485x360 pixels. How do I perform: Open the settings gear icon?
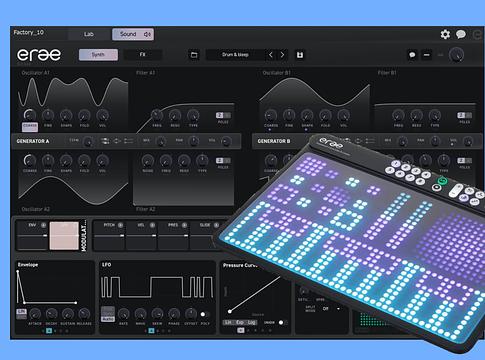[x=445, y=34]
